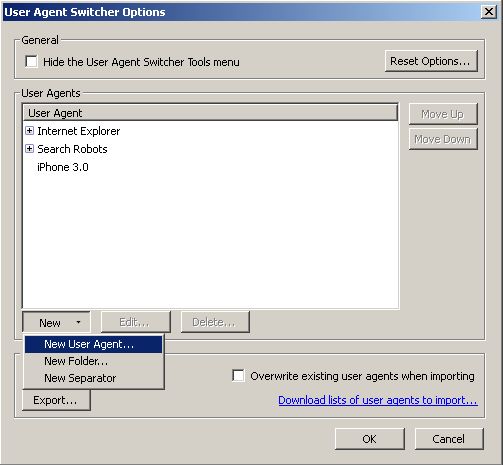The height and width of the screenshot is (465, 503).
Task: Click the Export... button
Action: pyautogui.click(x=56, y=400)
